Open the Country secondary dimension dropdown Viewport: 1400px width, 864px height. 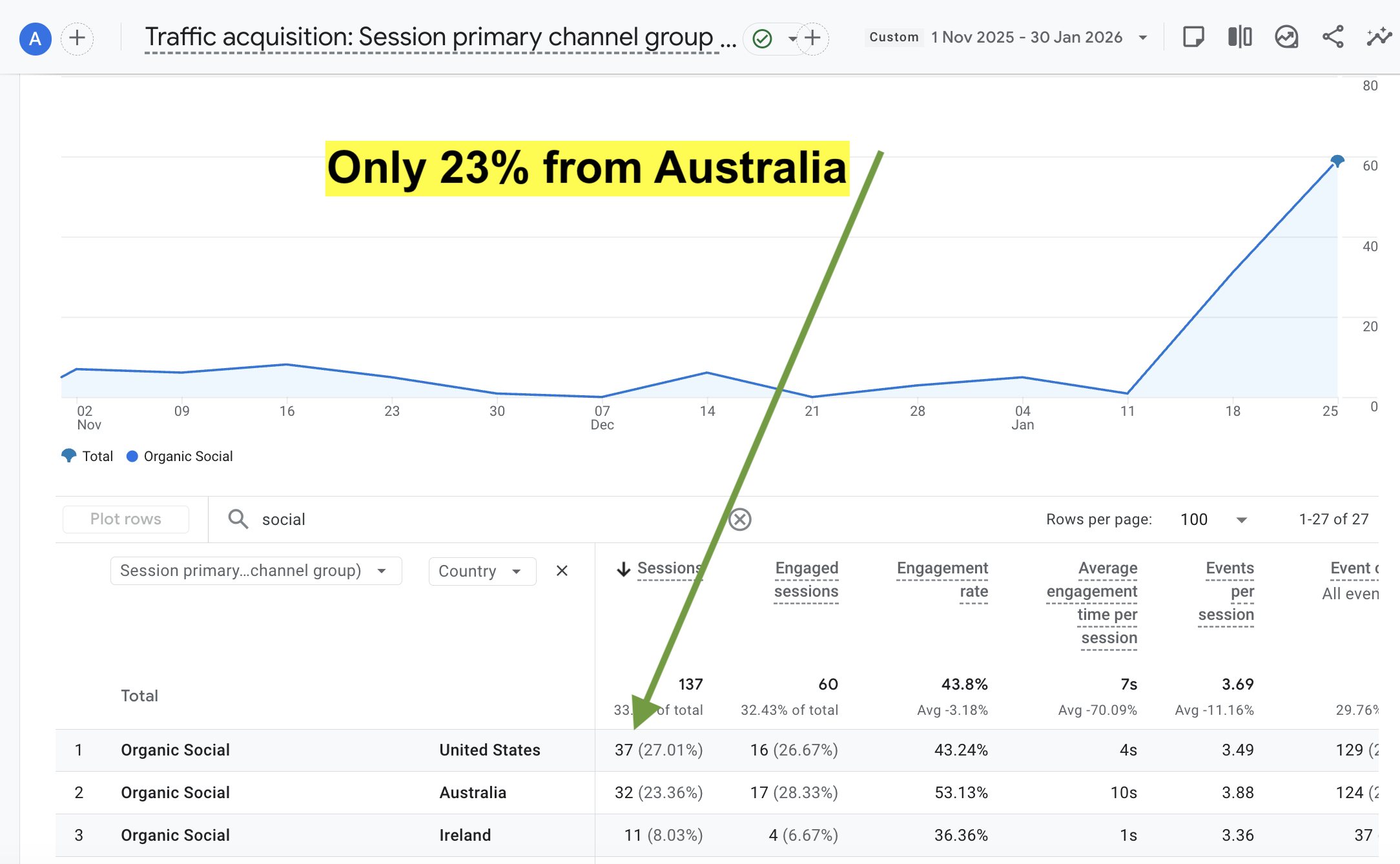(x=482, y=571)
